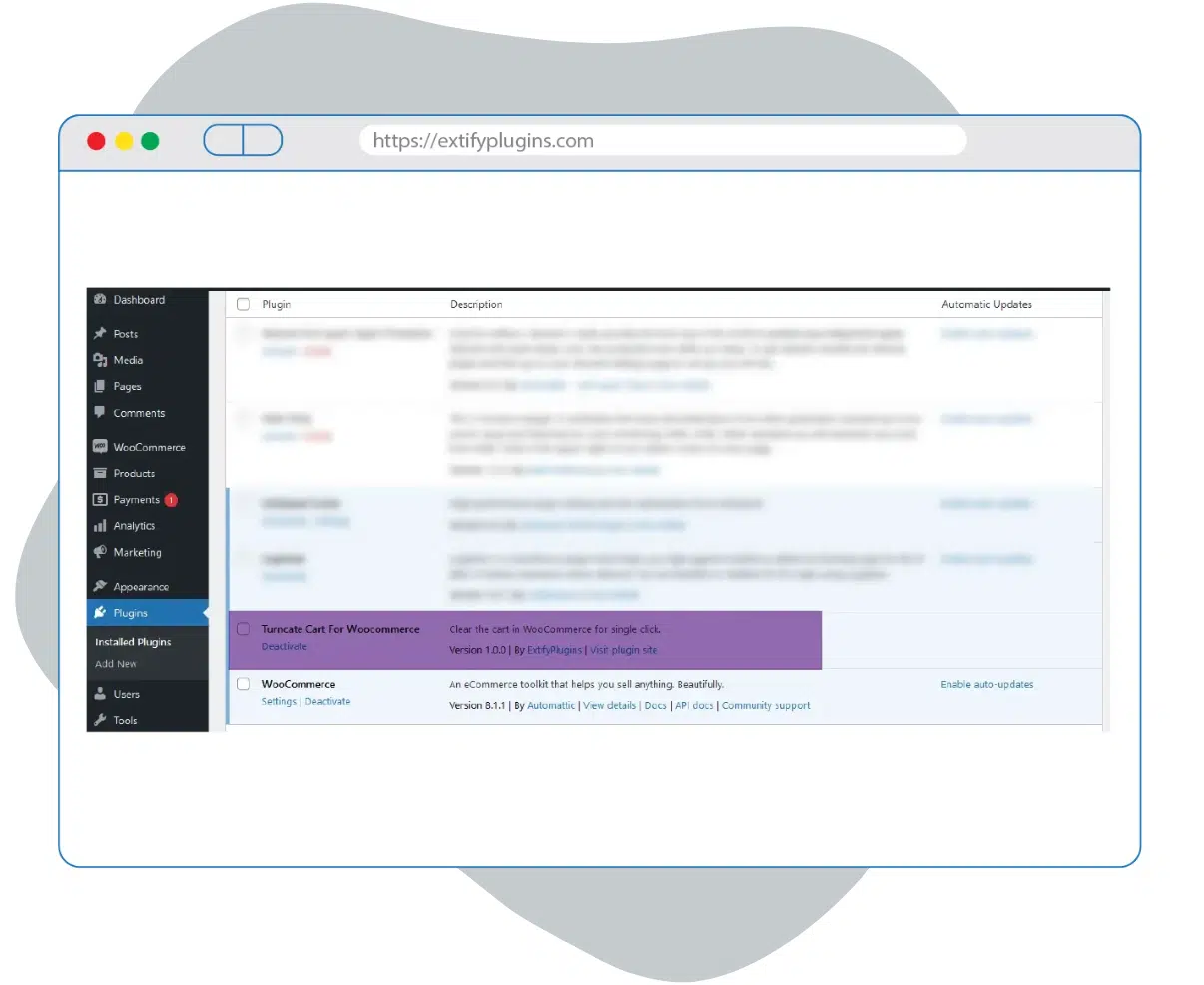
Task: Enable auto-updates for WooCommerce
Action: pyautogui.click(x=986, y=685)
